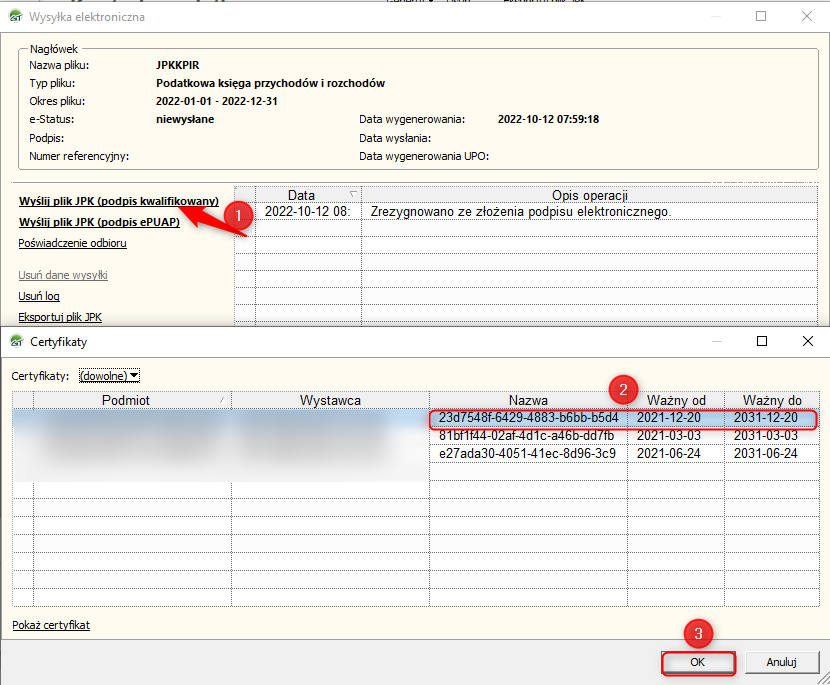Click the 2021-03-03 valid-from date cell
The height and width of the screenshot is (685, 830).
[669, 436]
